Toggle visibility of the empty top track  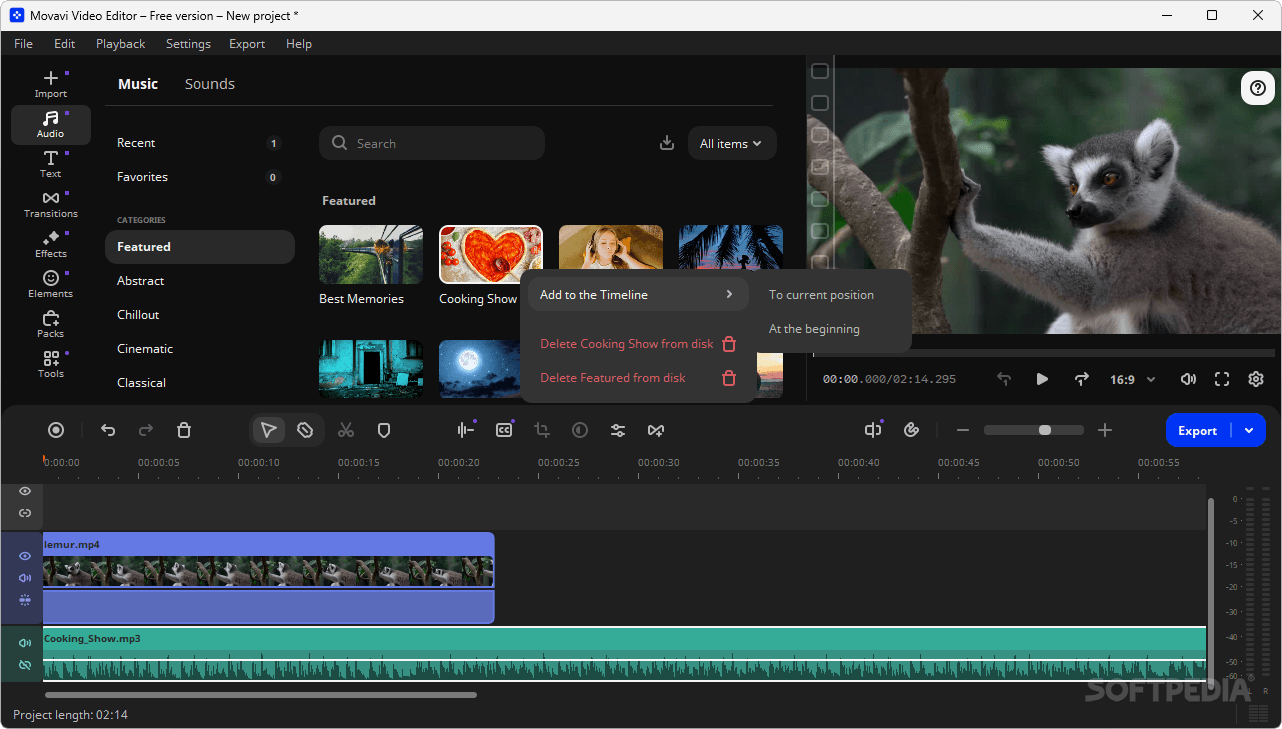click(x=25, y=491)
